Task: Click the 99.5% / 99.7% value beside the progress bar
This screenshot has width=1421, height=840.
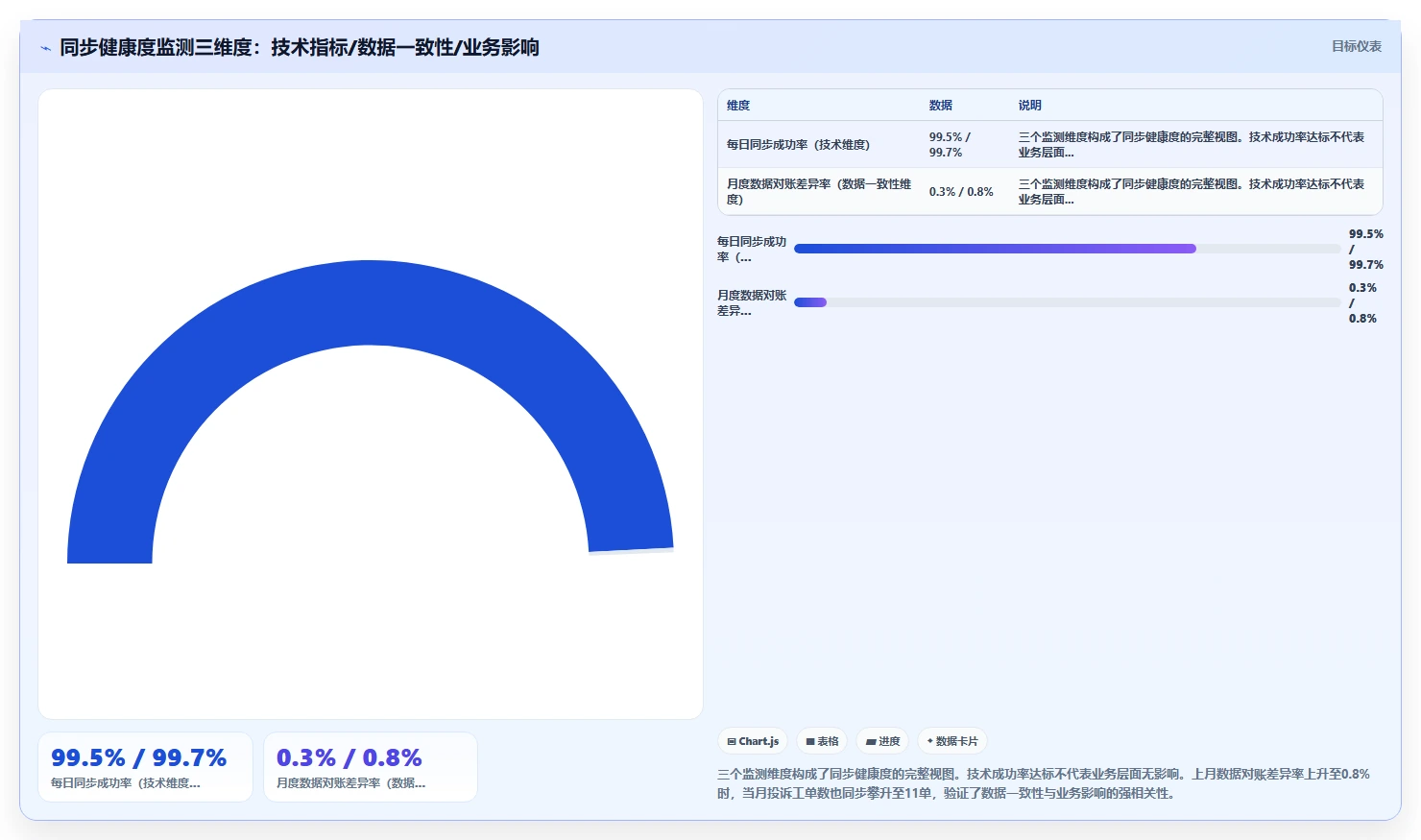Action: coord(1365,250)
